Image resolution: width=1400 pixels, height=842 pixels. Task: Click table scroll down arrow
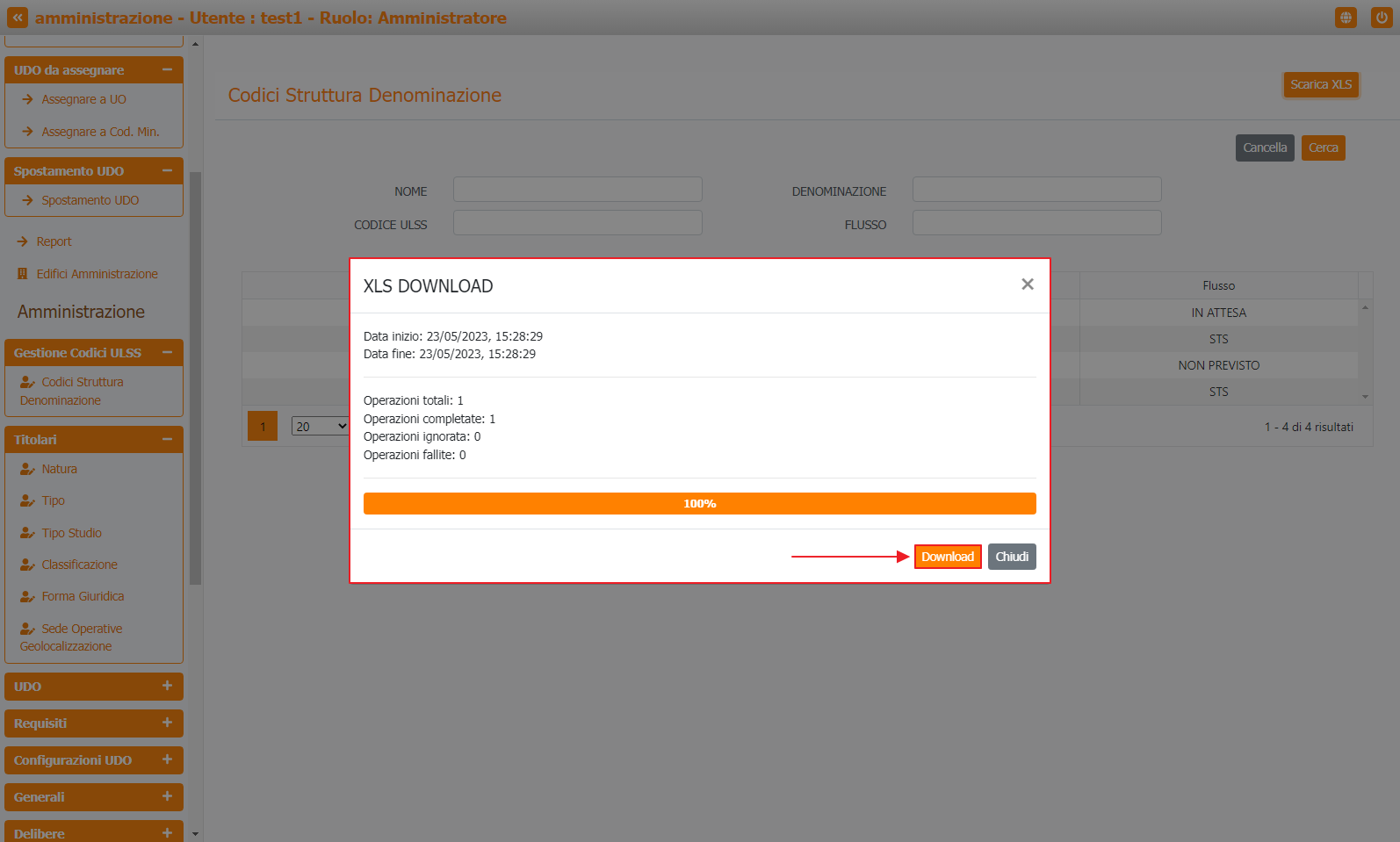tap(1365, 397)
